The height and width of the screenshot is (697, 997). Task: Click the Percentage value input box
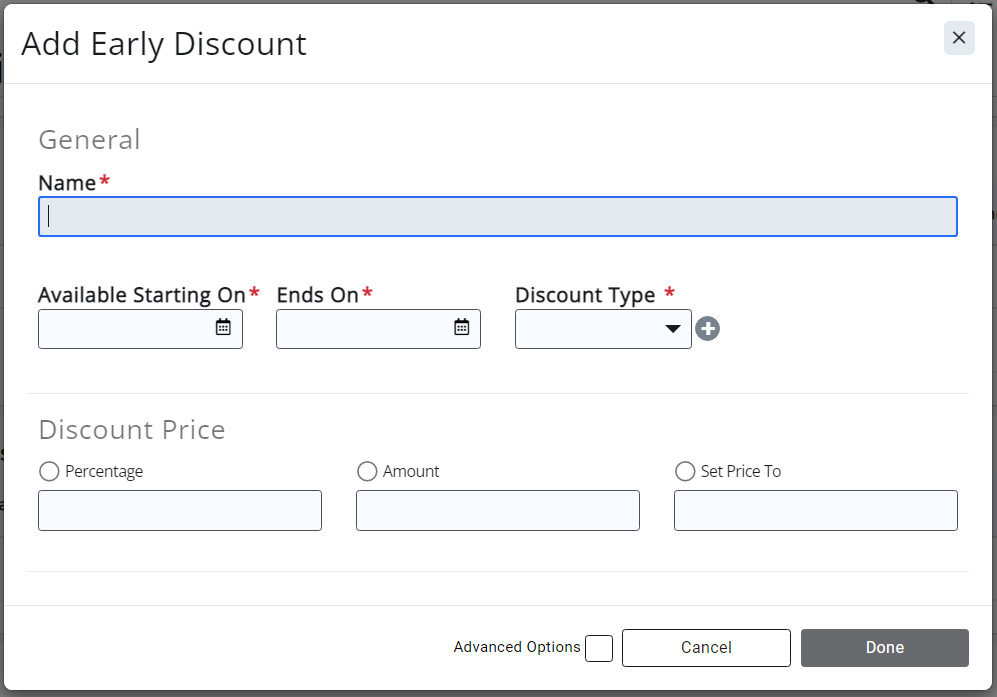pyautogui.click(x=180, y=510)
